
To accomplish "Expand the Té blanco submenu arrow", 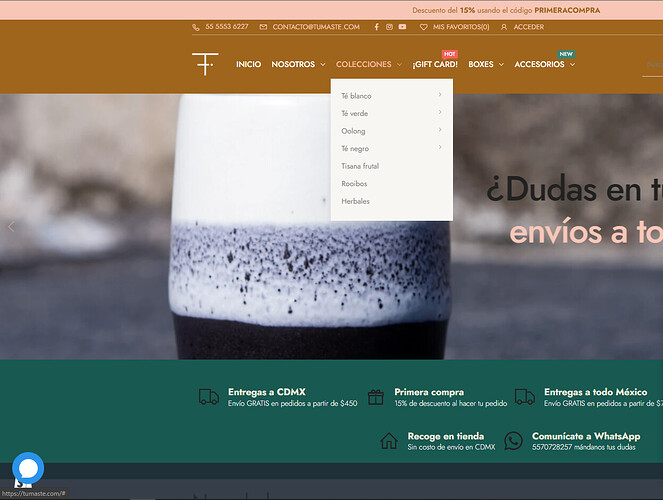I will 440,94.
